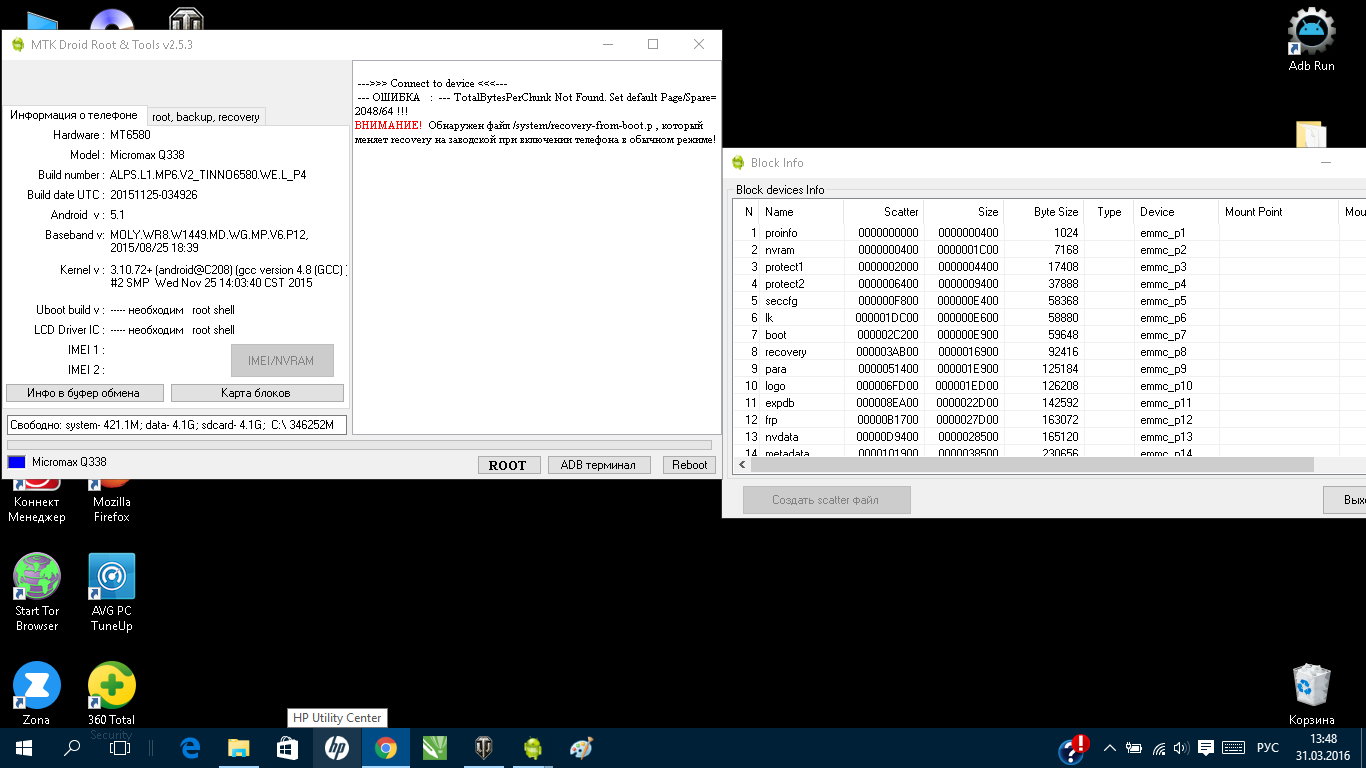Sort by the Name column header
Image resolution: width=1366 pixels, height=768 pixels.
click(801, 212)
